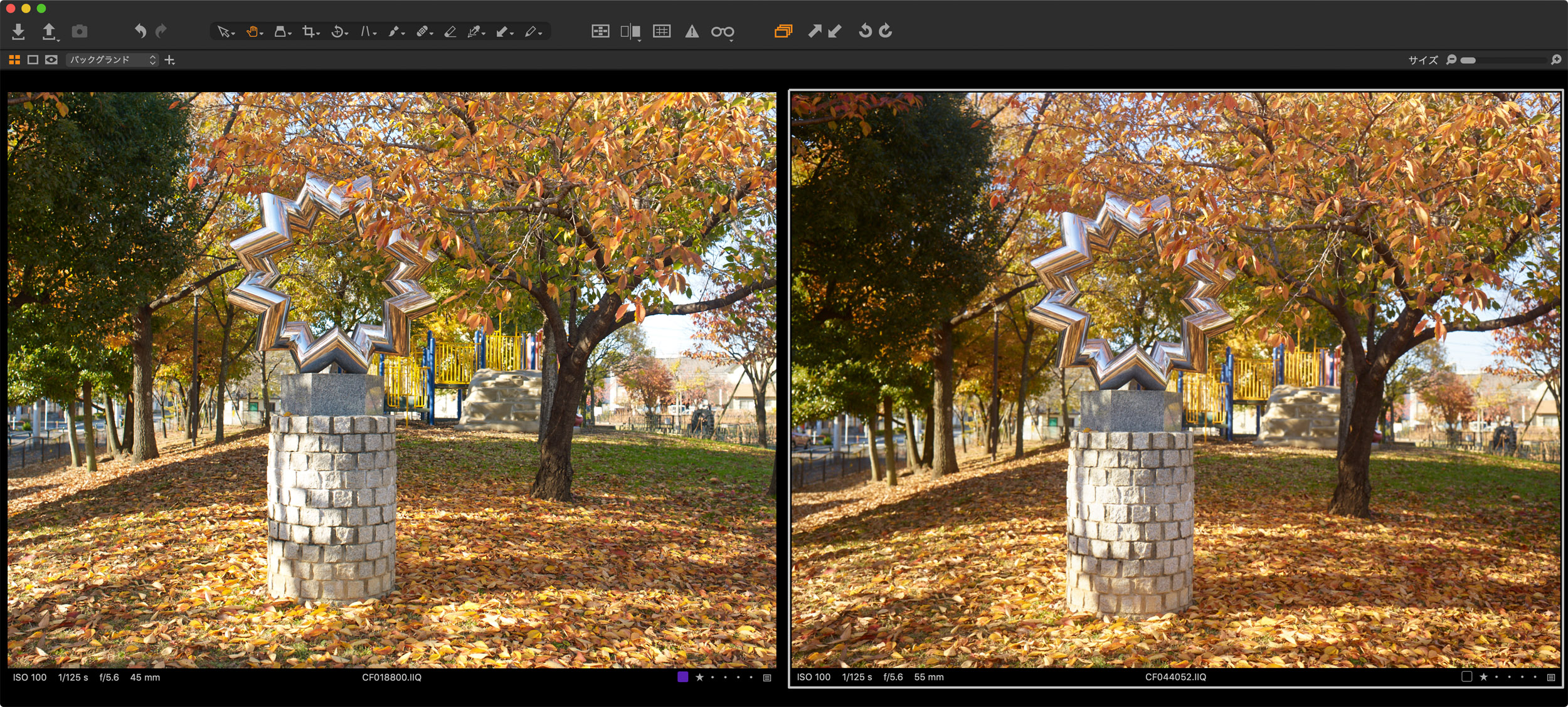The width and height of the screenshot is (1568, 707).
Task: Toggle proof margin eye view button
Action: tap(51, 60)
